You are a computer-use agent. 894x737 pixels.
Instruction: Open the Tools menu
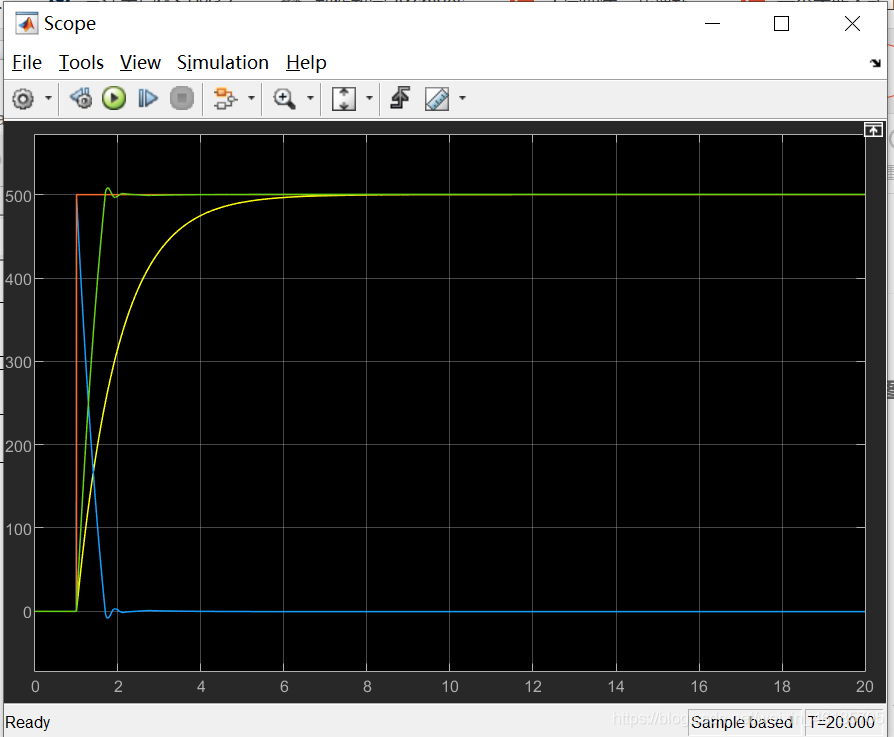pos(81,63)
